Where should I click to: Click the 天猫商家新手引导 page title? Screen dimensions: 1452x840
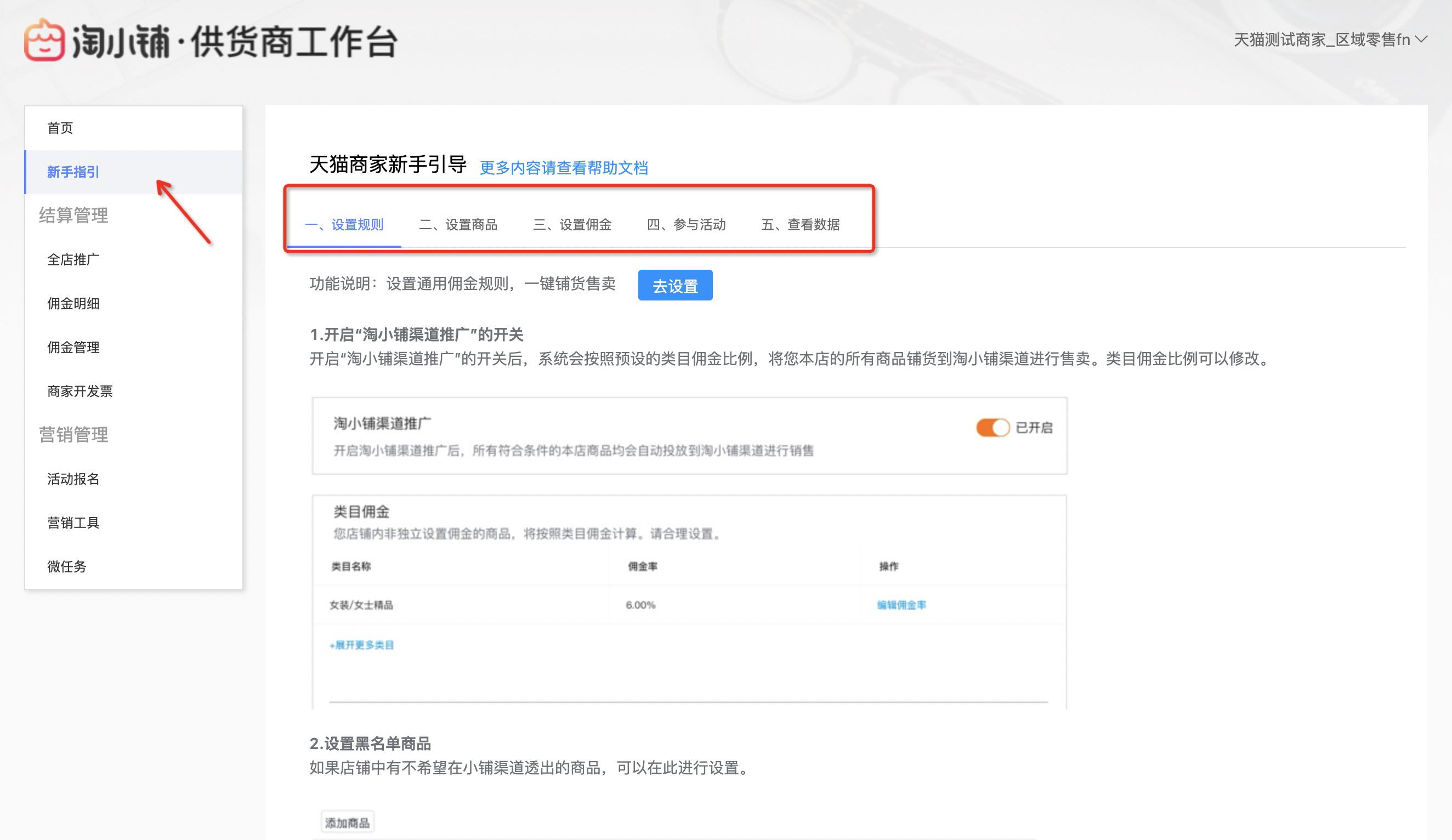click(388, 164)
